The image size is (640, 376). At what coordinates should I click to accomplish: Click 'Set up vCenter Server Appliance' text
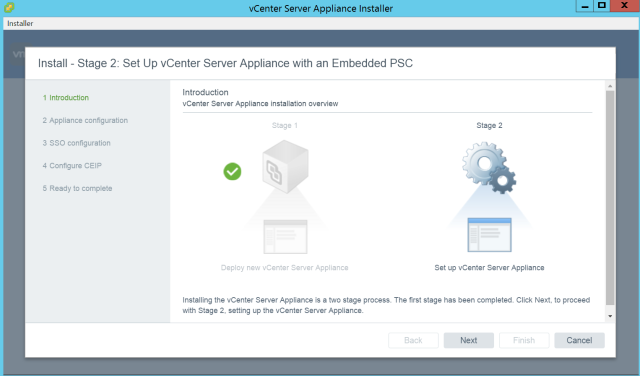coord(489,268)
